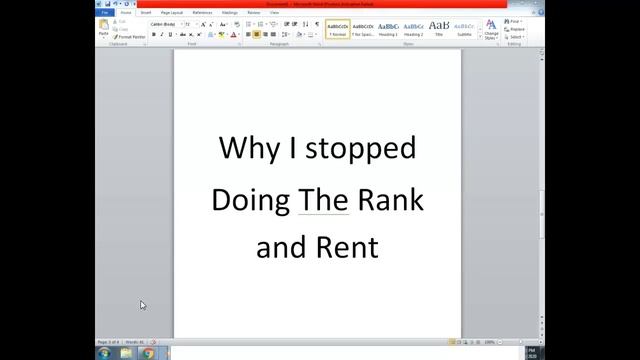Toggle Justify alignment
Viewport: 640px width, 360px height.
pos(273,35)
